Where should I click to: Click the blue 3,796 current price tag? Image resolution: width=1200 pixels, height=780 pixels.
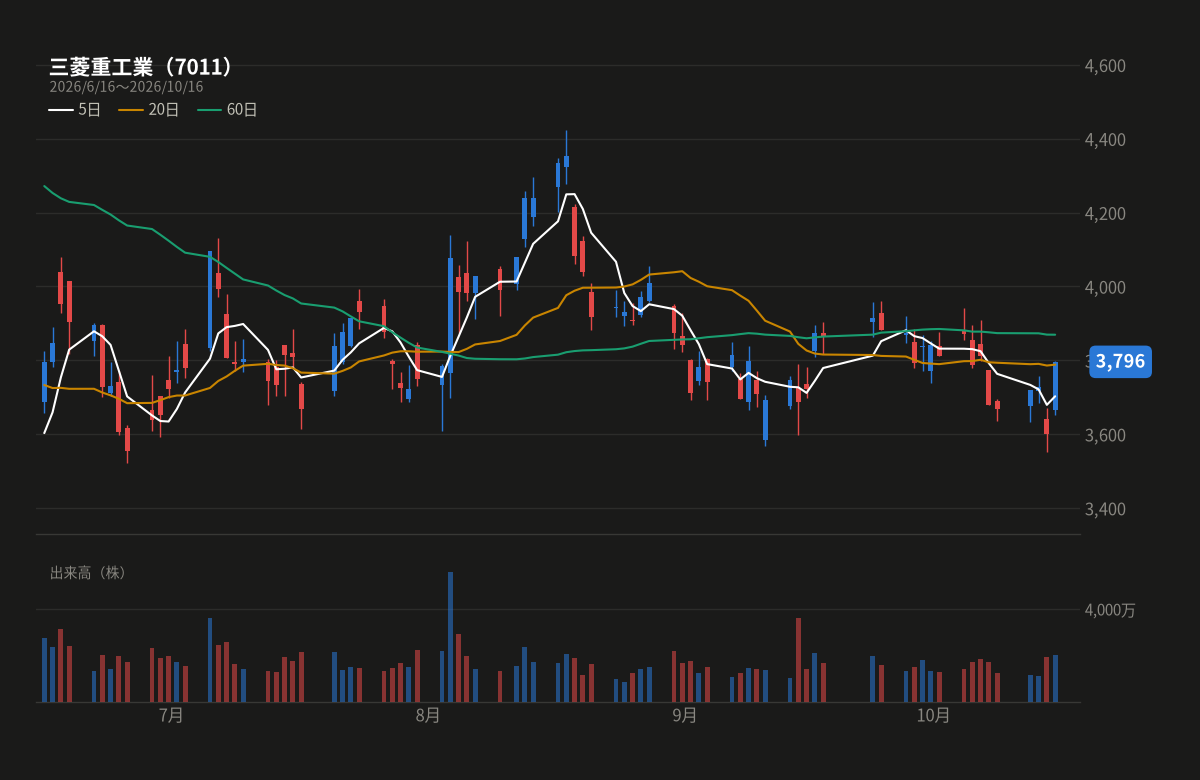click(x=1120, y=361)
